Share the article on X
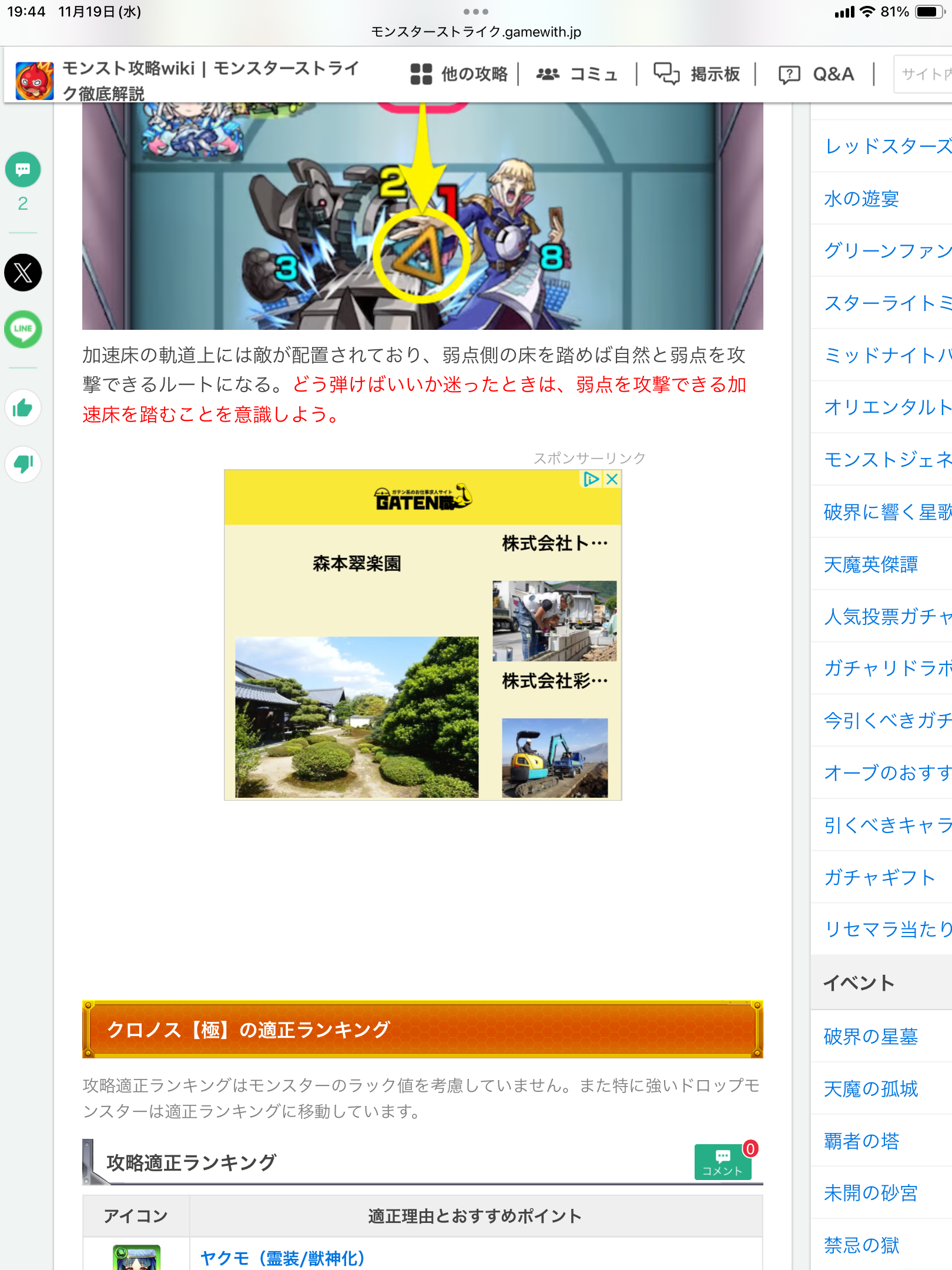This screenshot has width=952, height=1270. point(23,273)
